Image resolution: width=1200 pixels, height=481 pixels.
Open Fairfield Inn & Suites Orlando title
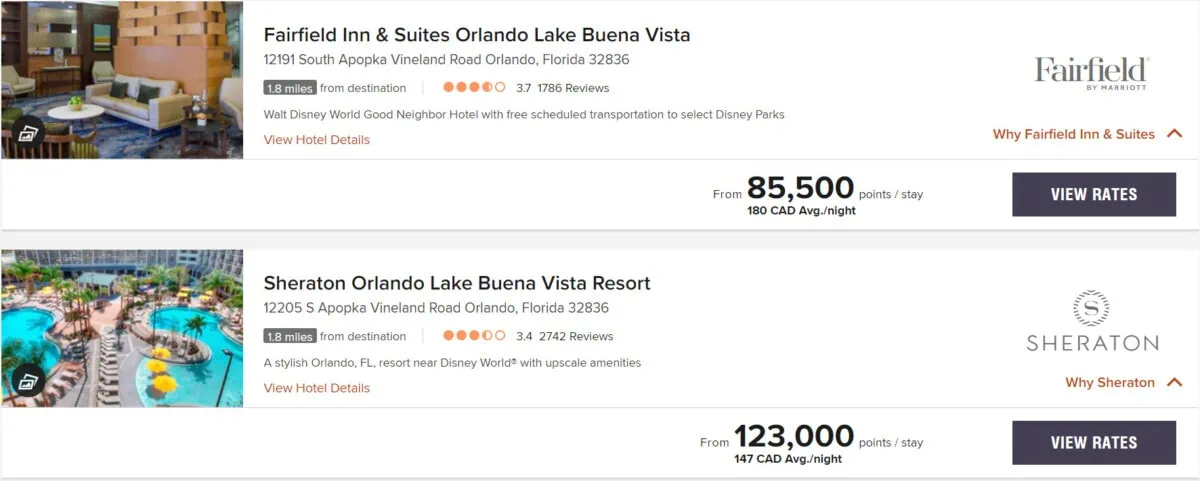tap(476, 35)
